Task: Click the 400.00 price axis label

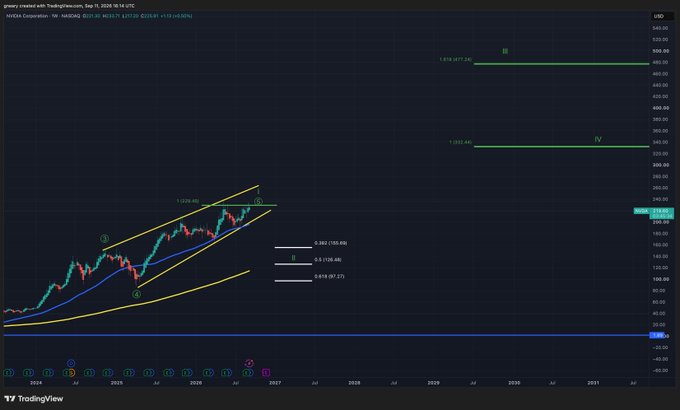Action: (660, 108)
